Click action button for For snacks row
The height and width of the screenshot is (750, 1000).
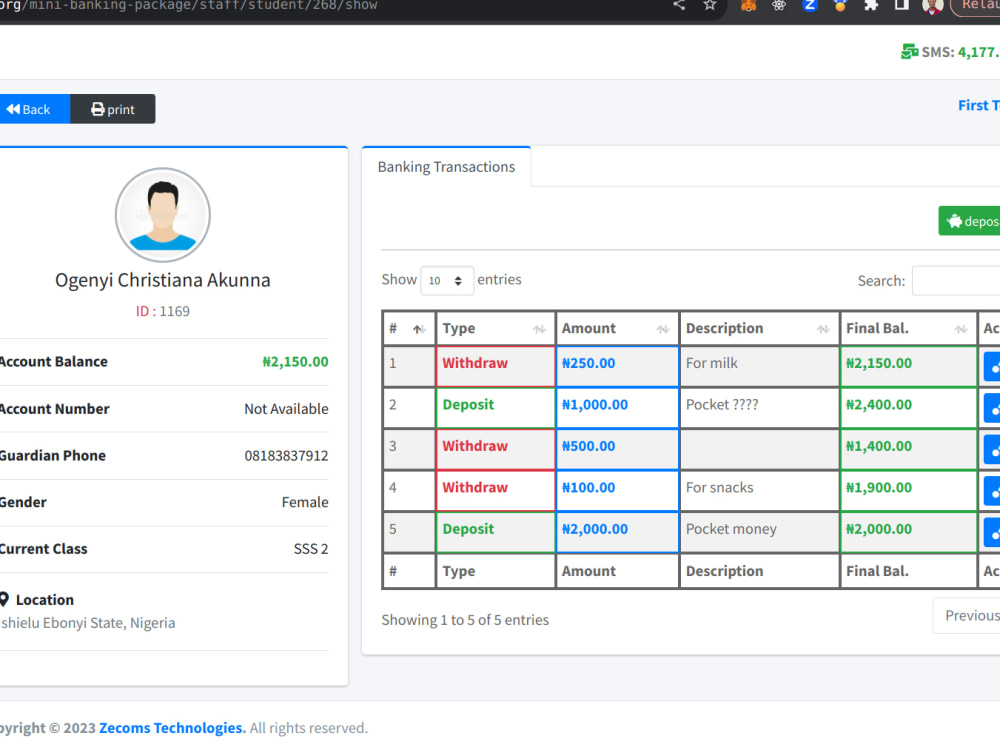[992, 491]
